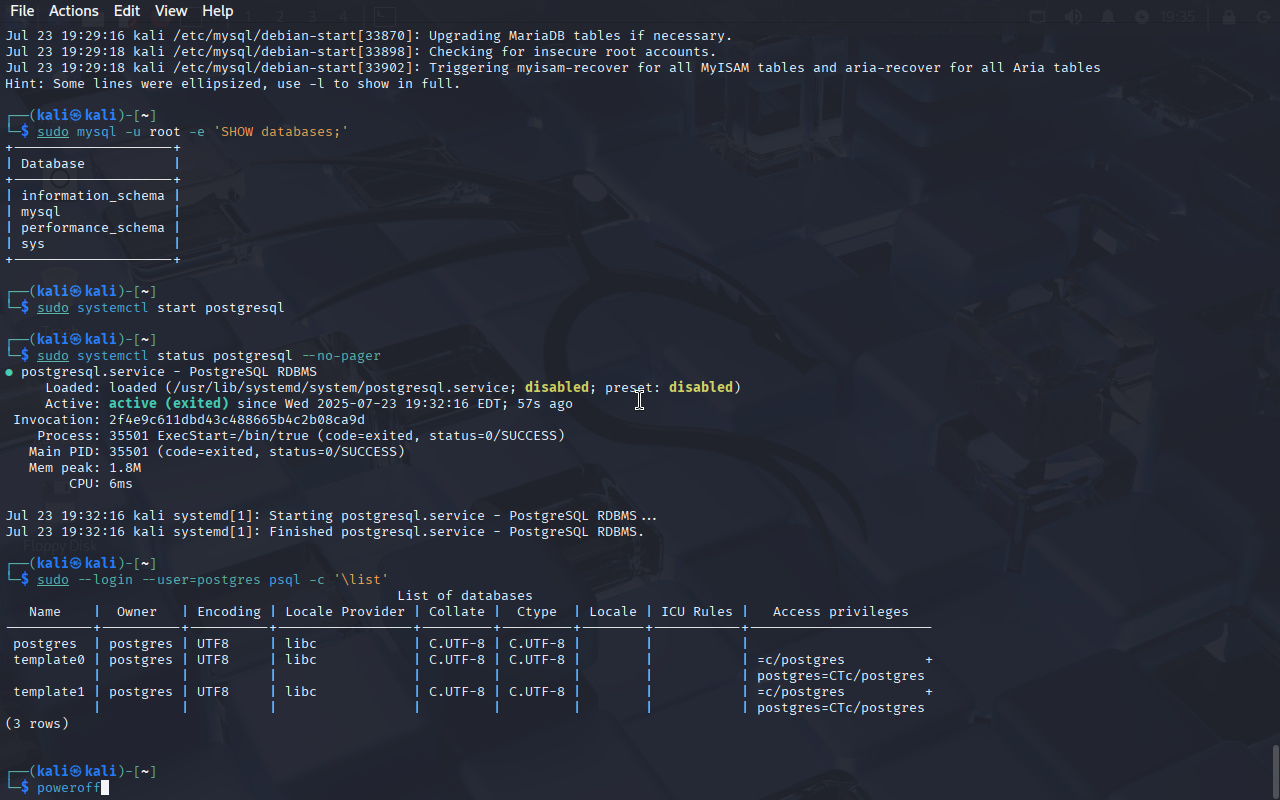The width and height of the screenshot is (1280, 800).
Task: Click the 'since Wed 2025-07-23 19:32:16 EDT' timestamp
Action: click(x=373, y=404)
